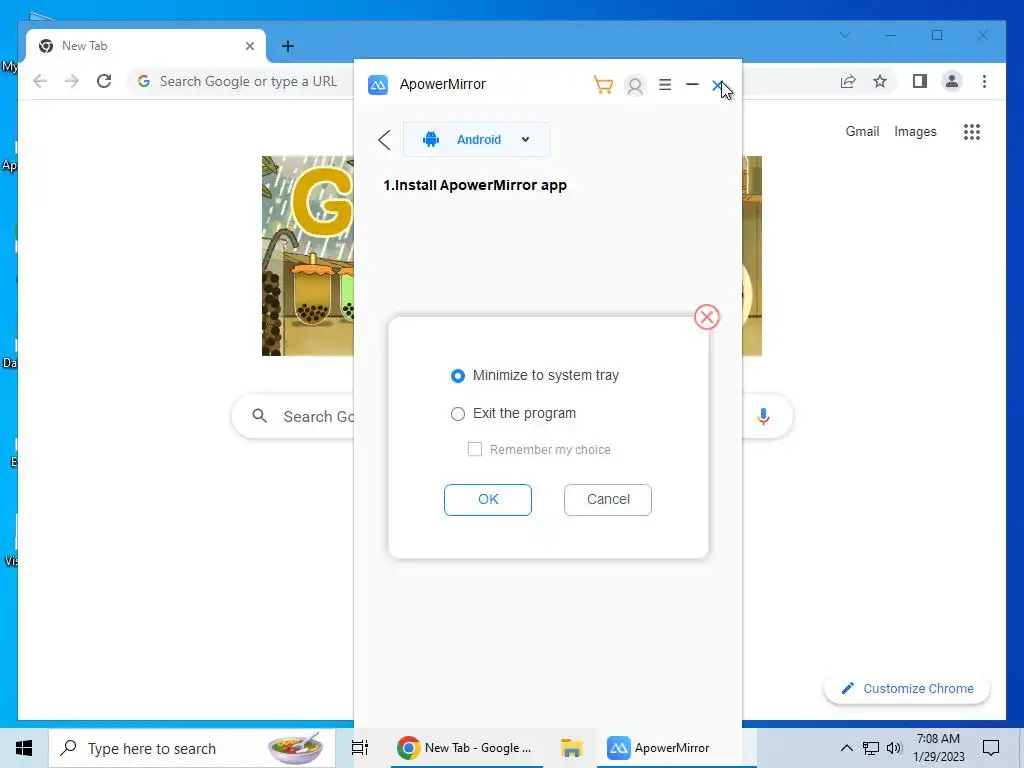Open the Chrome three-dot menu

point(984,81)
